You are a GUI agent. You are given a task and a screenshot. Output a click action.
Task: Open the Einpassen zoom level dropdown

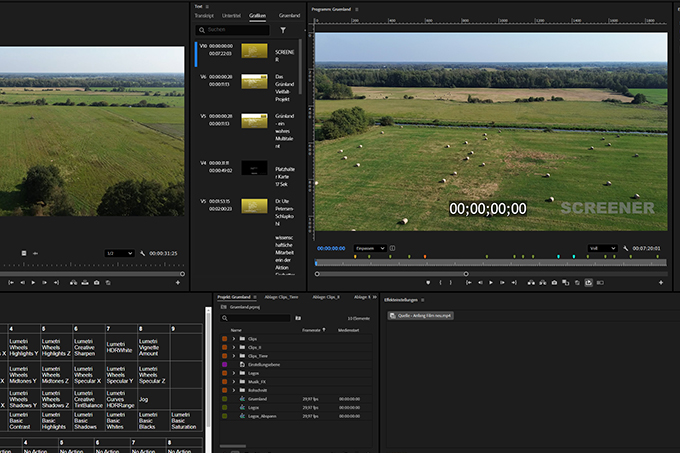coord(370,248)
